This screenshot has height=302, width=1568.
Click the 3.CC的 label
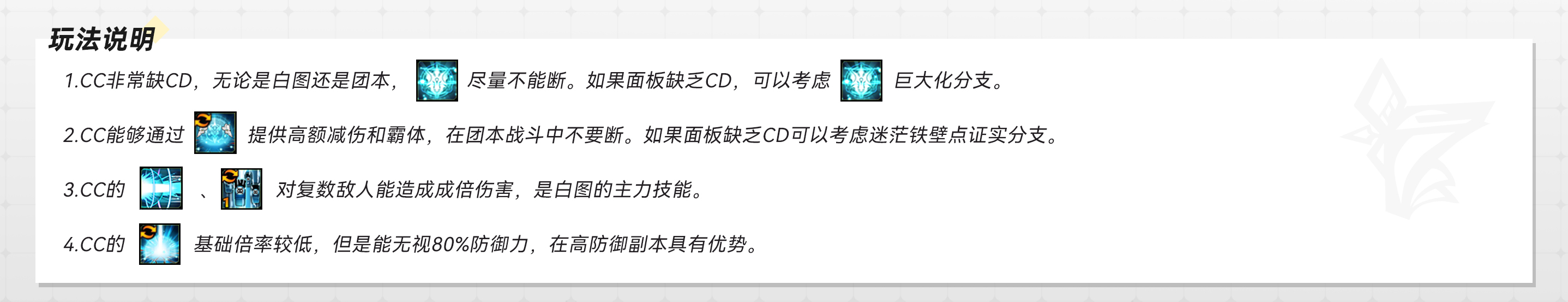tap(94, 190)
